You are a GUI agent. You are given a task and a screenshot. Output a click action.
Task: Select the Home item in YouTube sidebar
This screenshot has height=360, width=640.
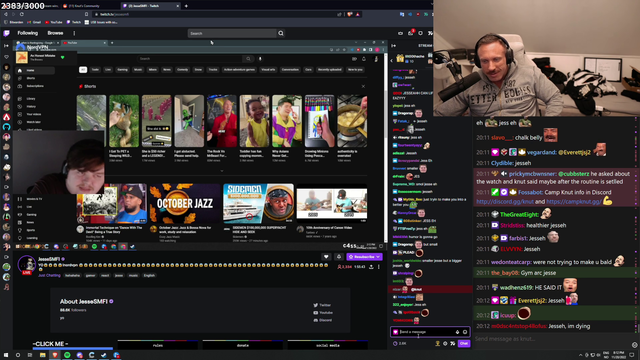pyautogui.click(x=35, y=71)
